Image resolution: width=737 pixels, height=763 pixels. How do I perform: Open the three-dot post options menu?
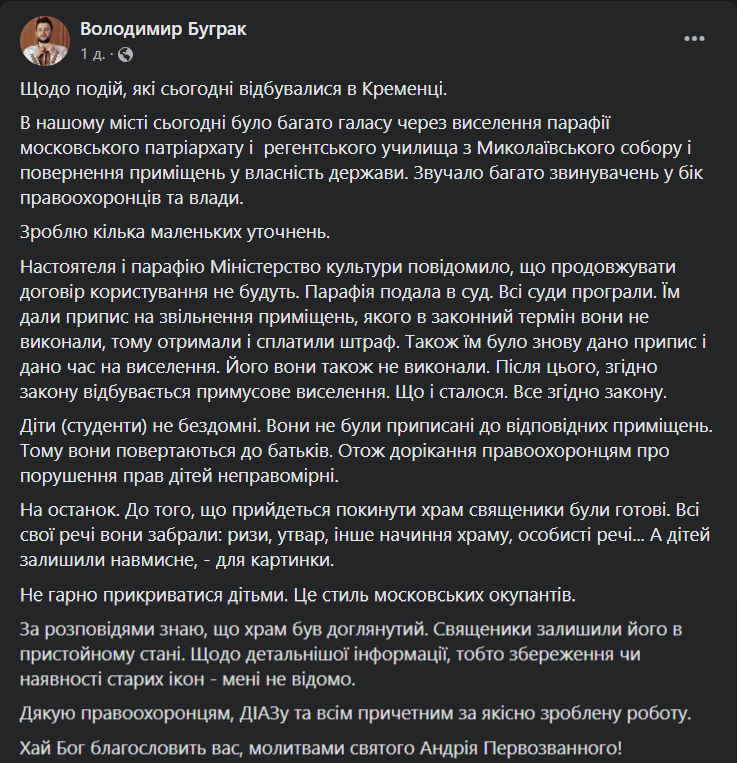[696, 39]
